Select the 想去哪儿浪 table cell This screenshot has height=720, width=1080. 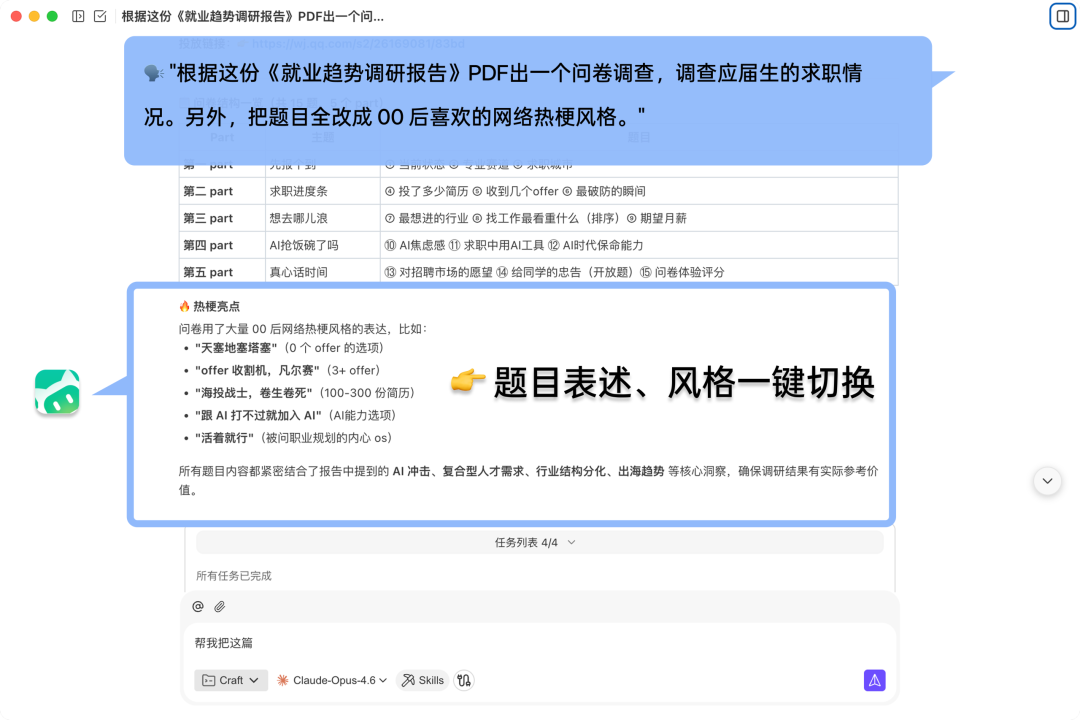coord(322,218)
